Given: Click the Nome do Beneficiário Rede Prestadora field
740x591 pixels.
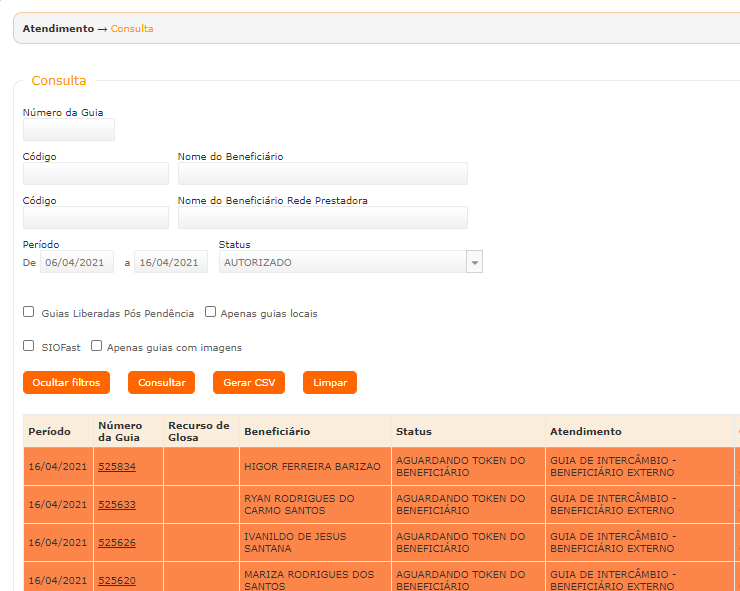Looking at the screenshot, I should [322, 218].
